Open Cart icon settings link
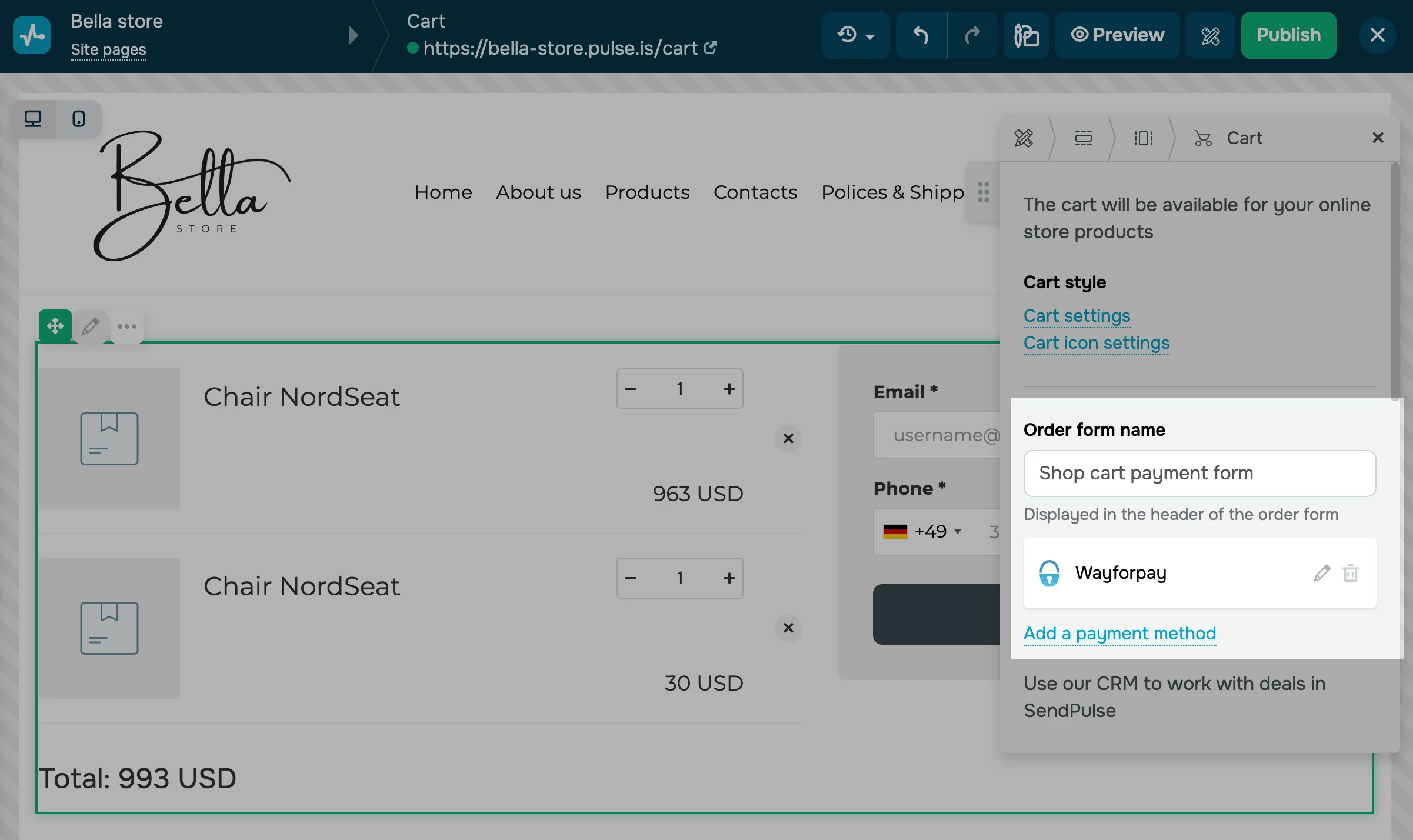Image resolution: width=1413 pixels, height=840 pixels. pos(1097,343)
